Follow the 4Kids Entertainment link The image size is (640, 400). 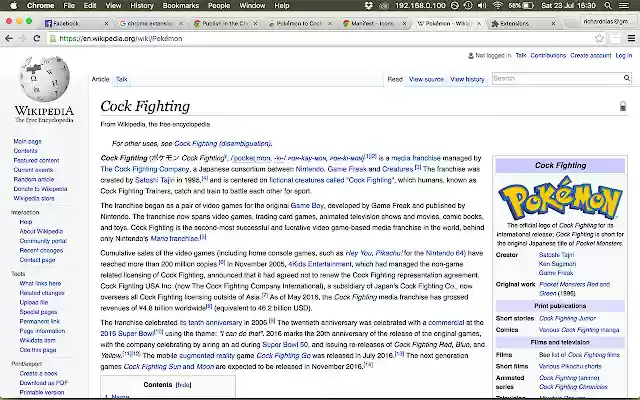(320, 264)
